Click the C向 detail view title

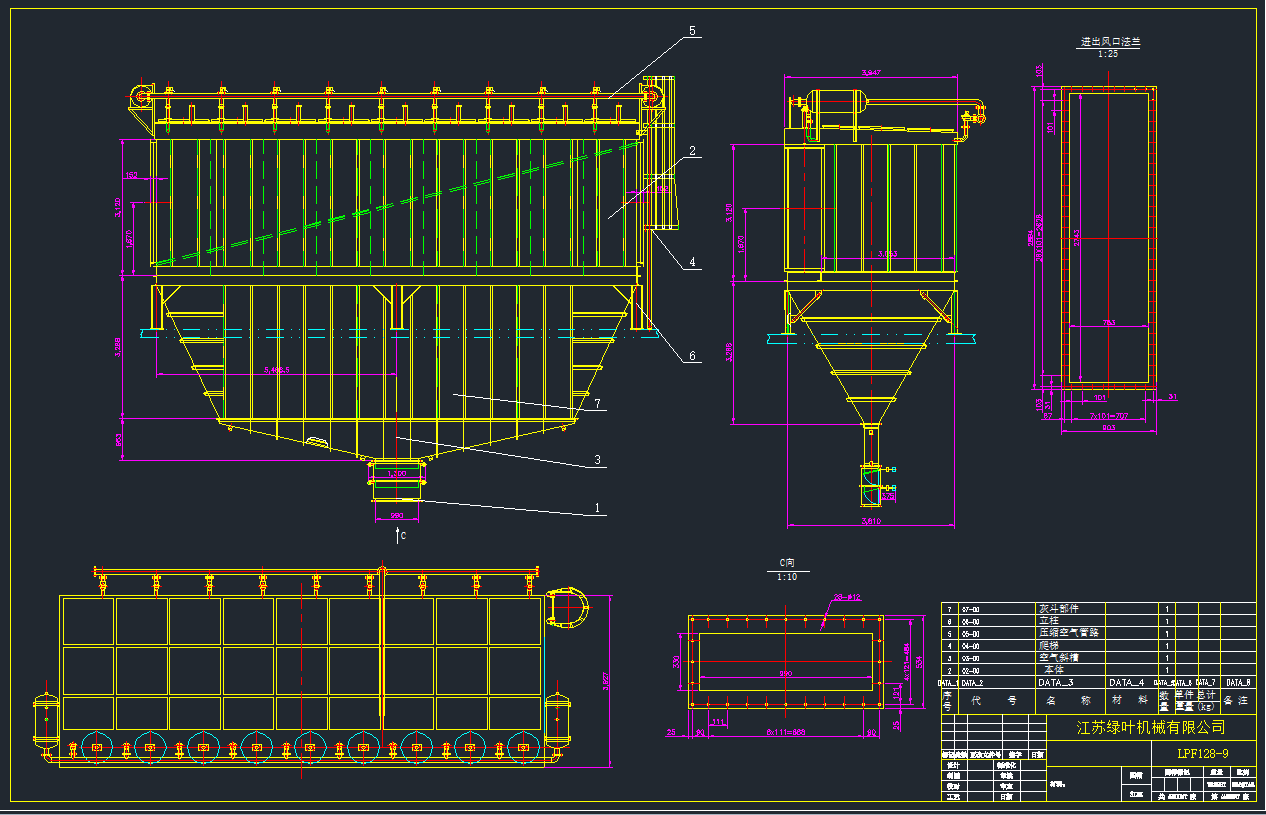786,563
